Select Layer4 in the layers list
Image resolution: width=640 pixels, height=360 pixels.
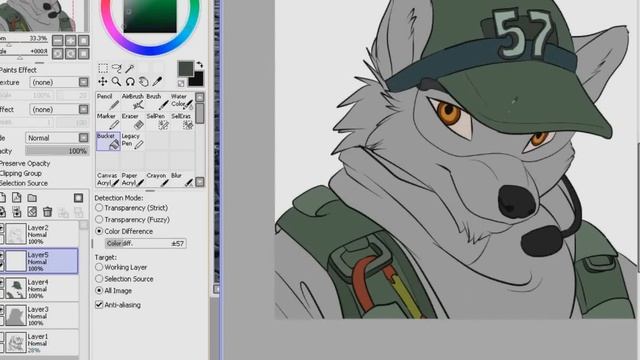point(40,289)
